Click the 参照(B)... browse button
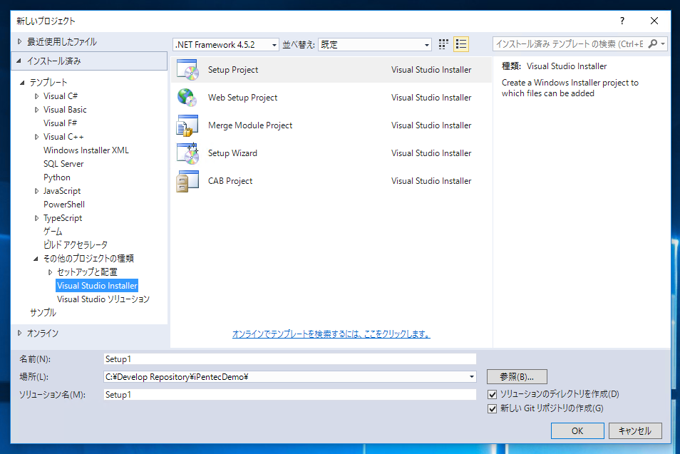The height and width of the screenshot is (454, 680). pyautogui.click(x=517, y=376)
